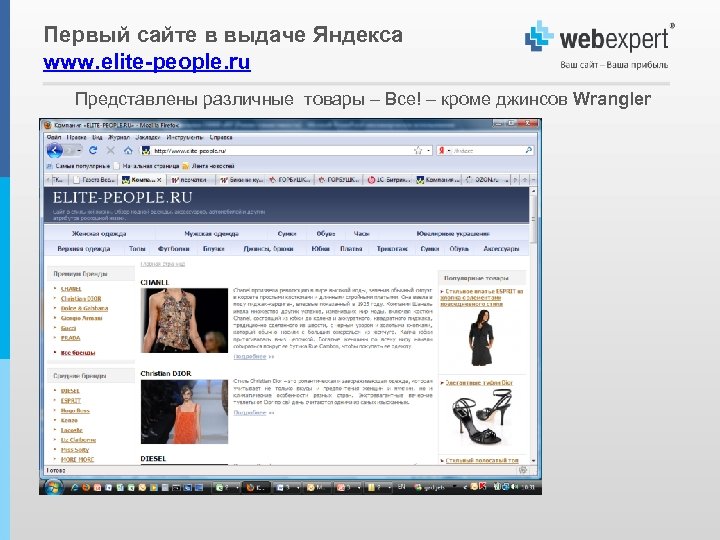Click the Windows Start orb
The height and width of the screenshot is (540, 720).
pyautogui.click(x=52, y=487)
